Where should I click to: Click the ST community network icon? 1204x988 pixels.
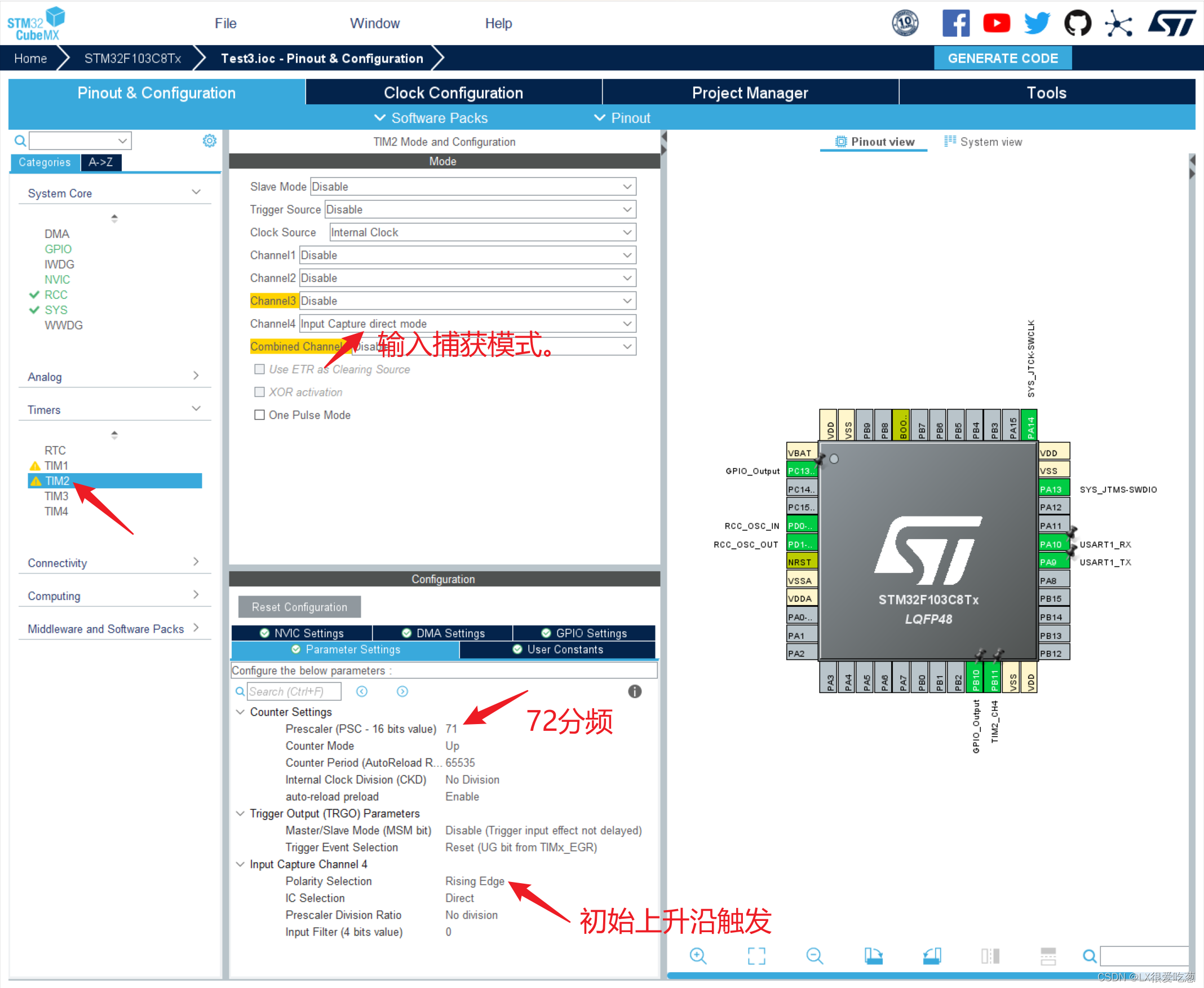1118,23
